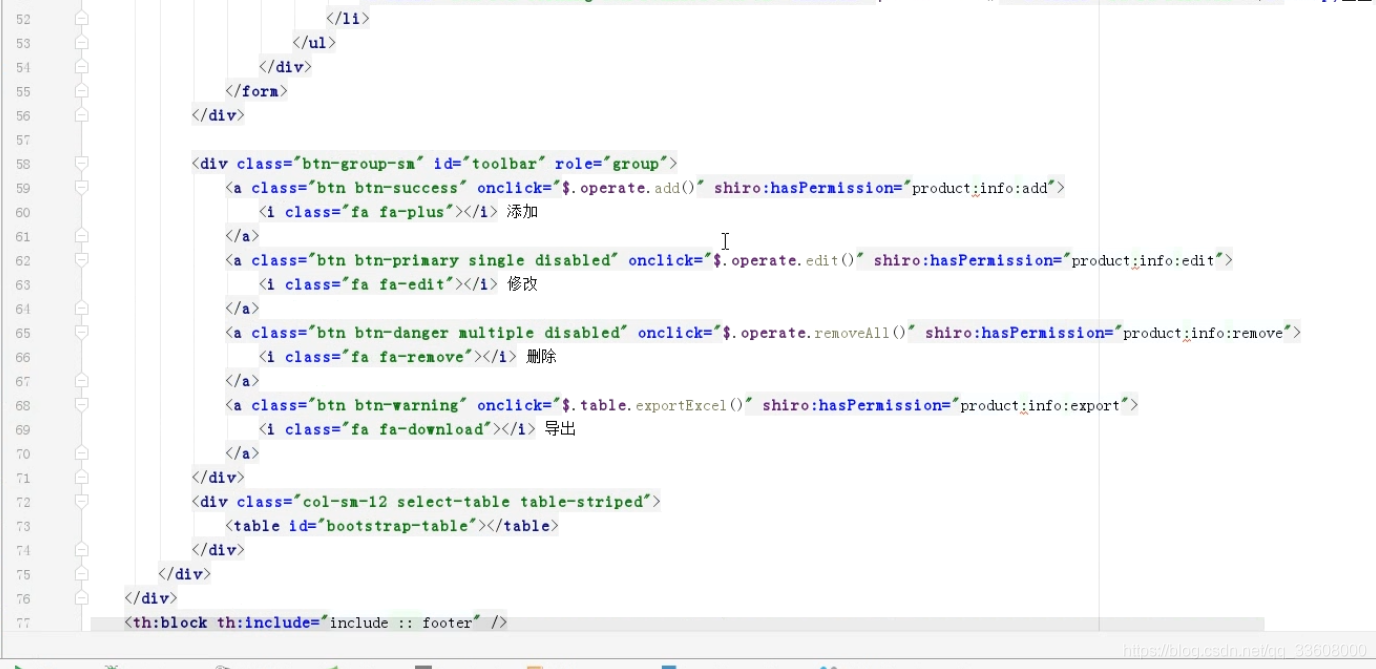Click the "btn btn-success" class value
1376x669 pixels.
click(x=388, y=187)
